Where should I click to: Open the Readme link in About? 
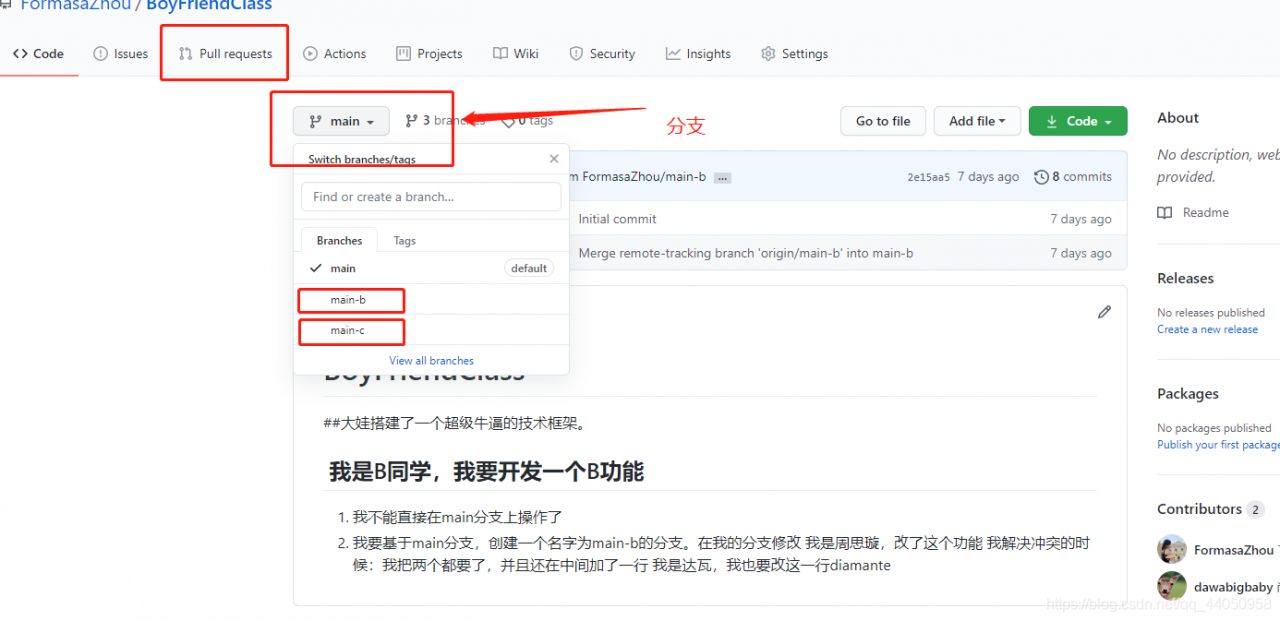[1205, 213]
